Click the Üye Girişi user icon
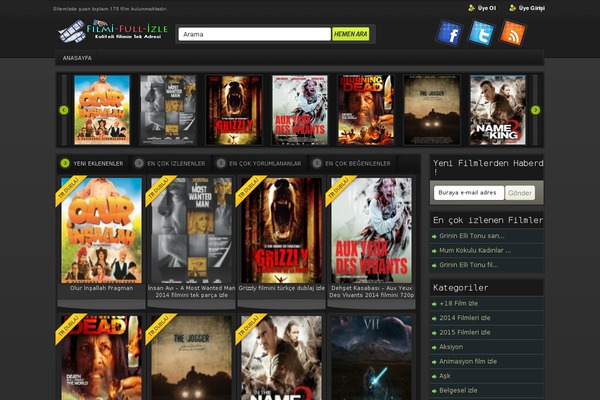This screenshot has width=600, height=400. tap(513, 8)
